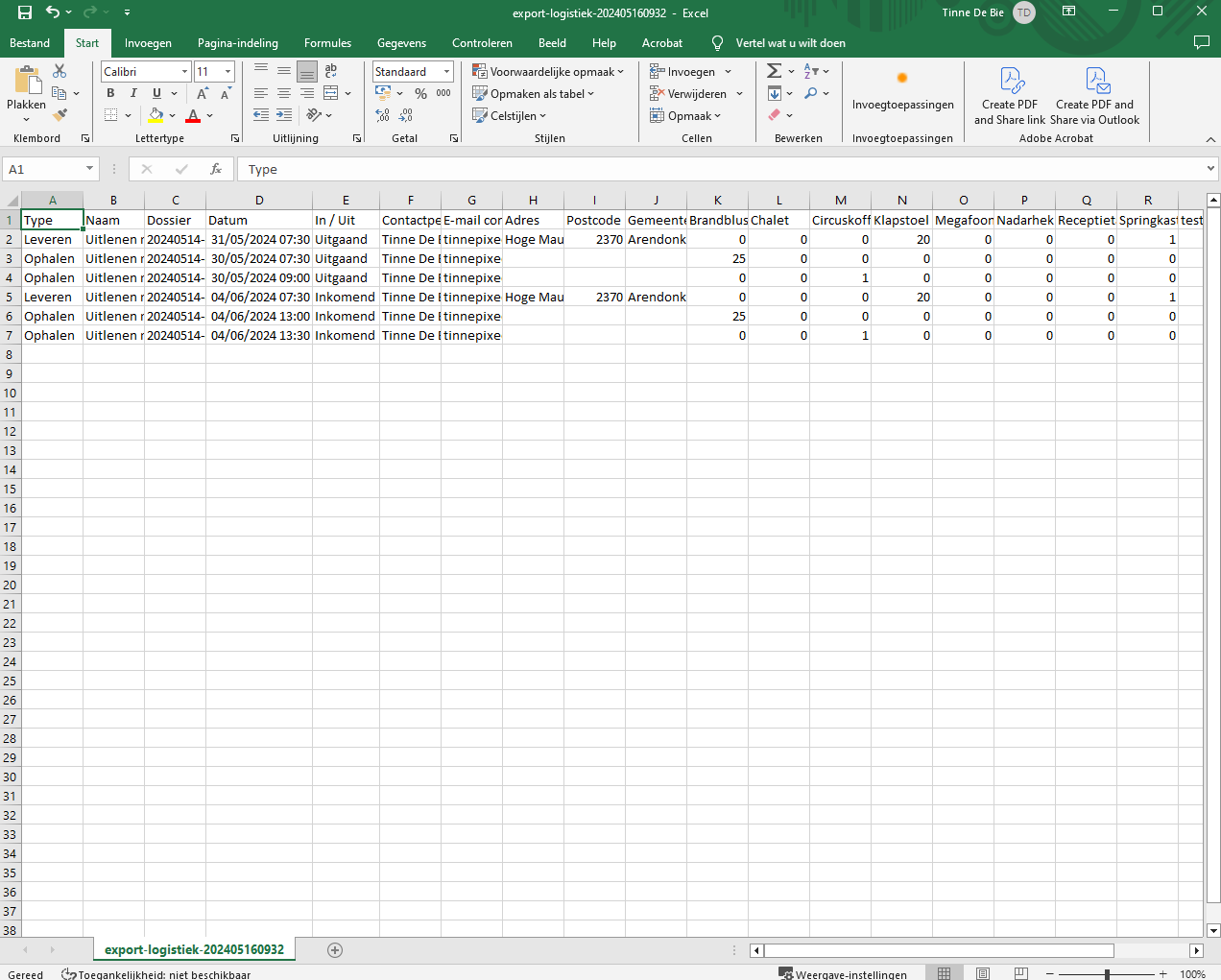Viewport: 1221px width, 980px height.
Task: Expand the Voorwaardelijke opmaak menu
Action: (x=548, y=72)
